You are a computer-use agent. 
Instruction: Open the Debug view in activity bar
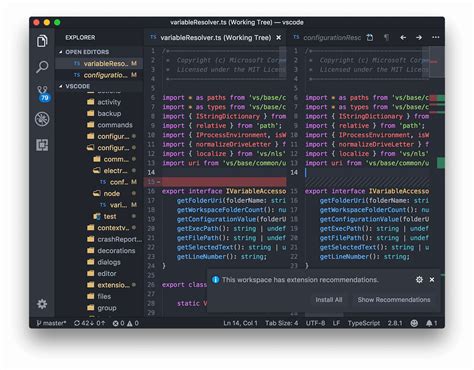(x=42, y=119)
